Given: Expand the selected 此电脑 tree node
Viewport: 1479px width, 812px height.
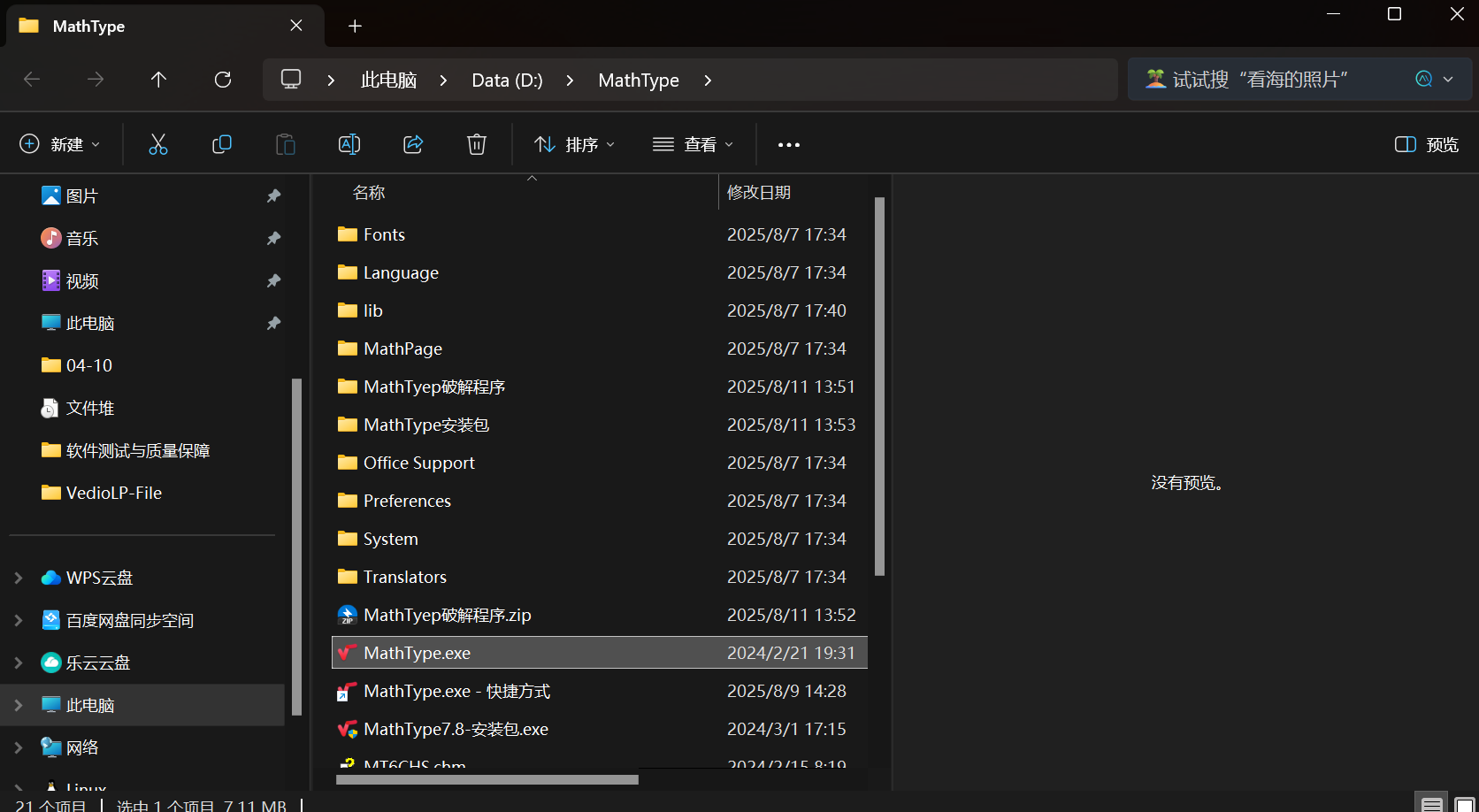Looking at the screenshot, I should (x=19, y=705).
